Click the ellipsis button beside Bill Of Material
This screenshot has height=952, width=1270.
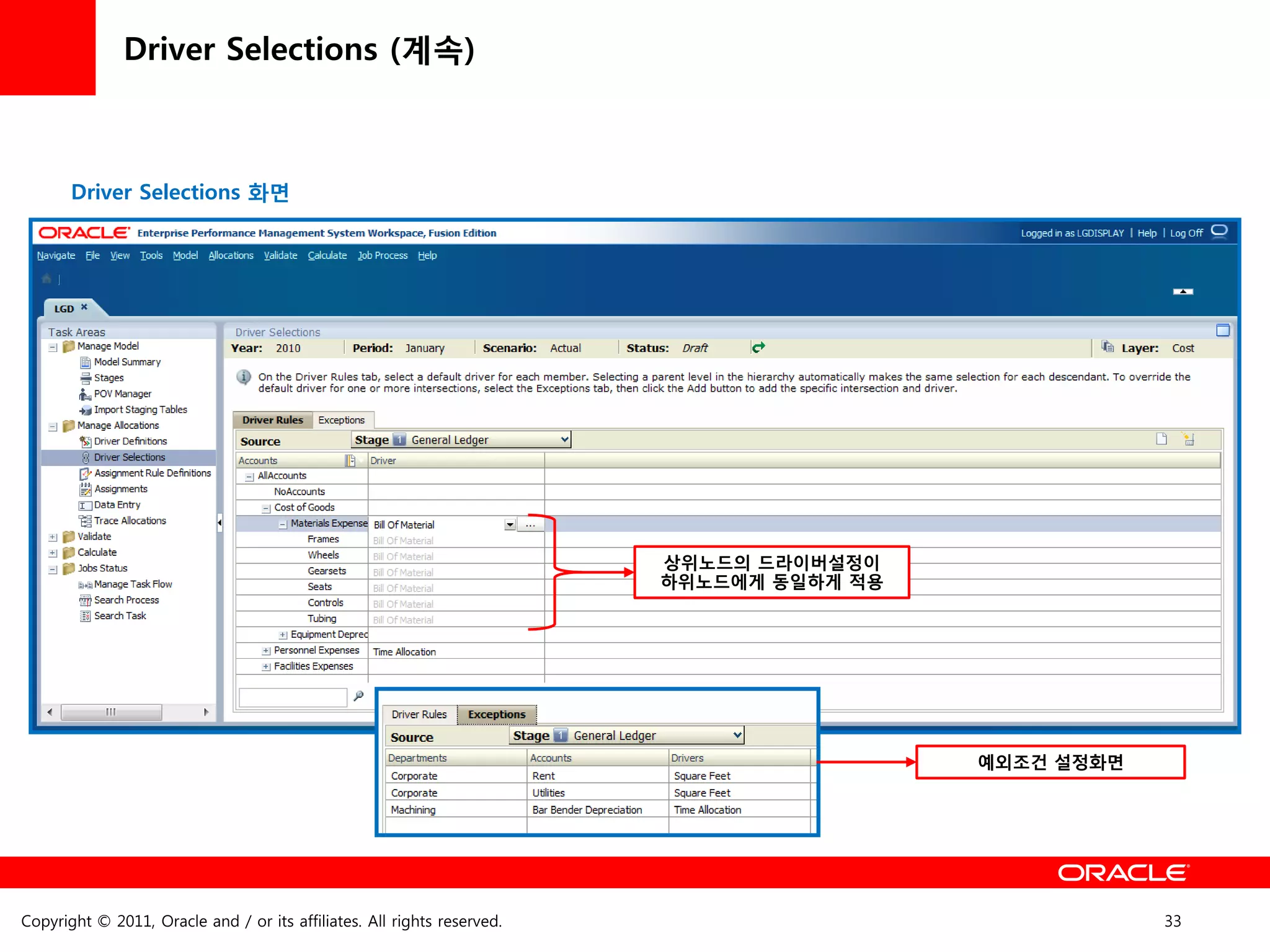[x=530, y=525]
